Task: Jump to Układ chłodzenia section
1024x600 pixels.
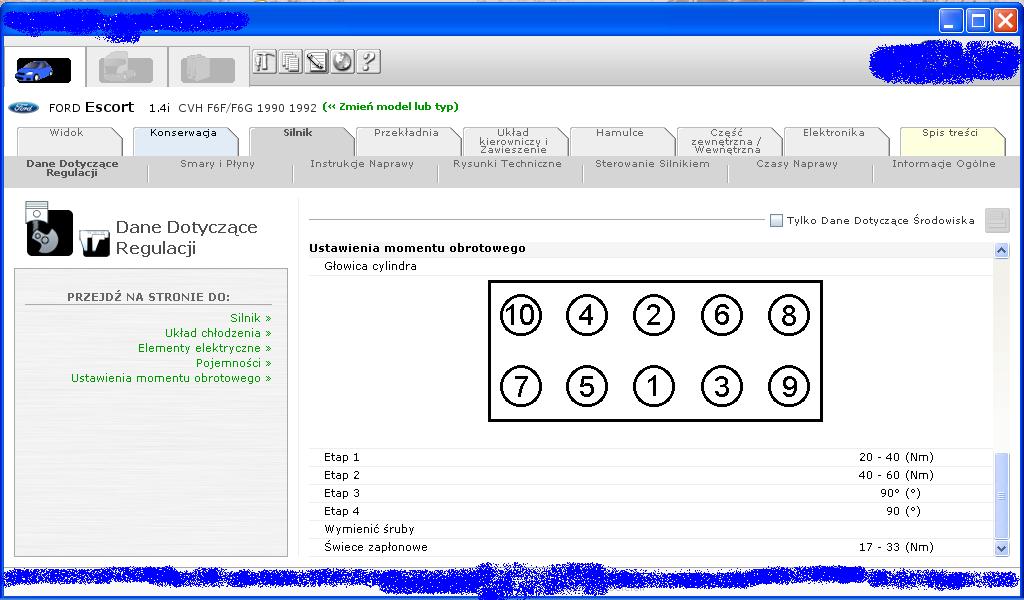Action: pos(218,333)
